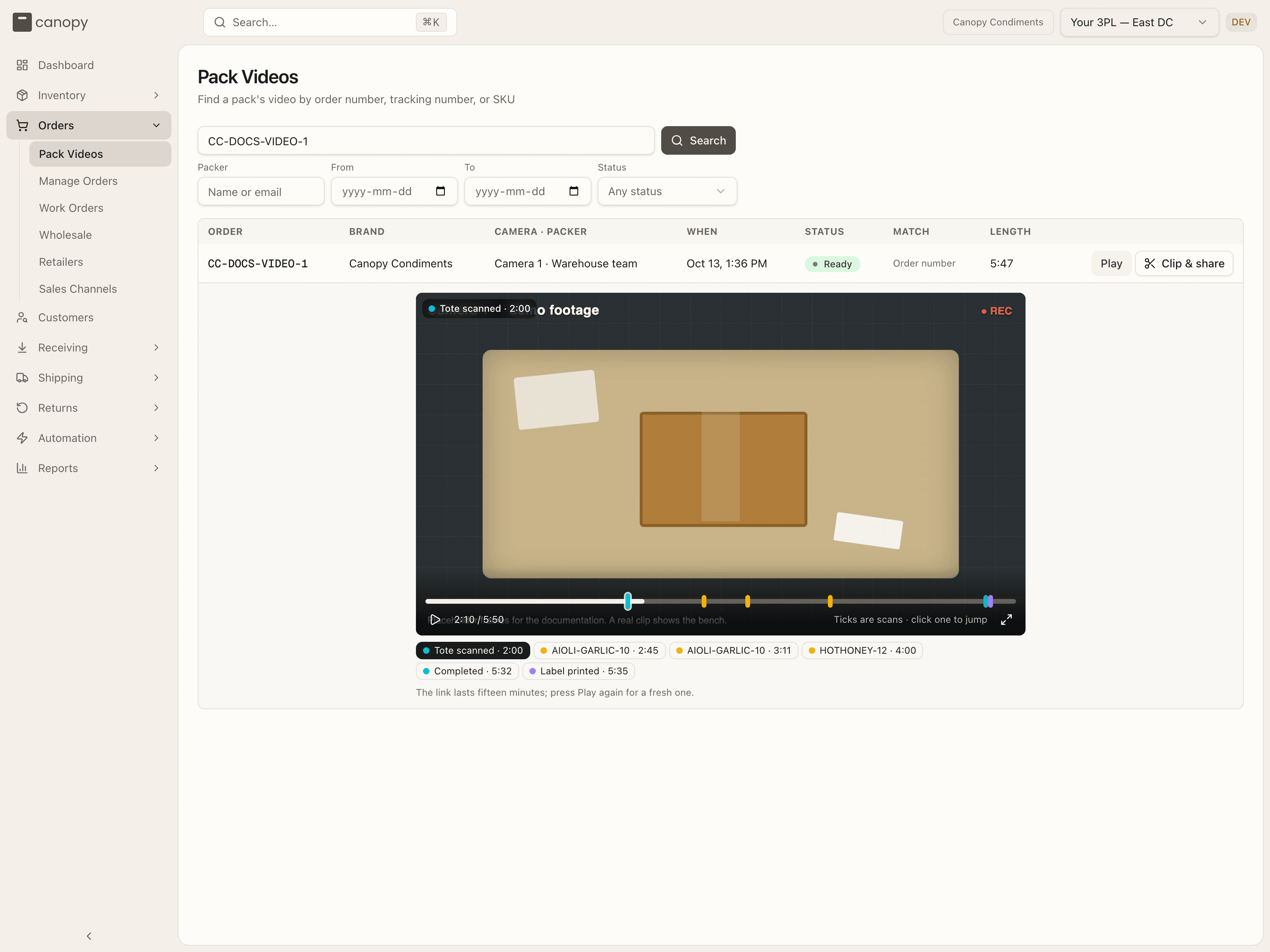This screenshot has height=952, width=1270.
Task: Click the dark Search button
Action: 698,140
